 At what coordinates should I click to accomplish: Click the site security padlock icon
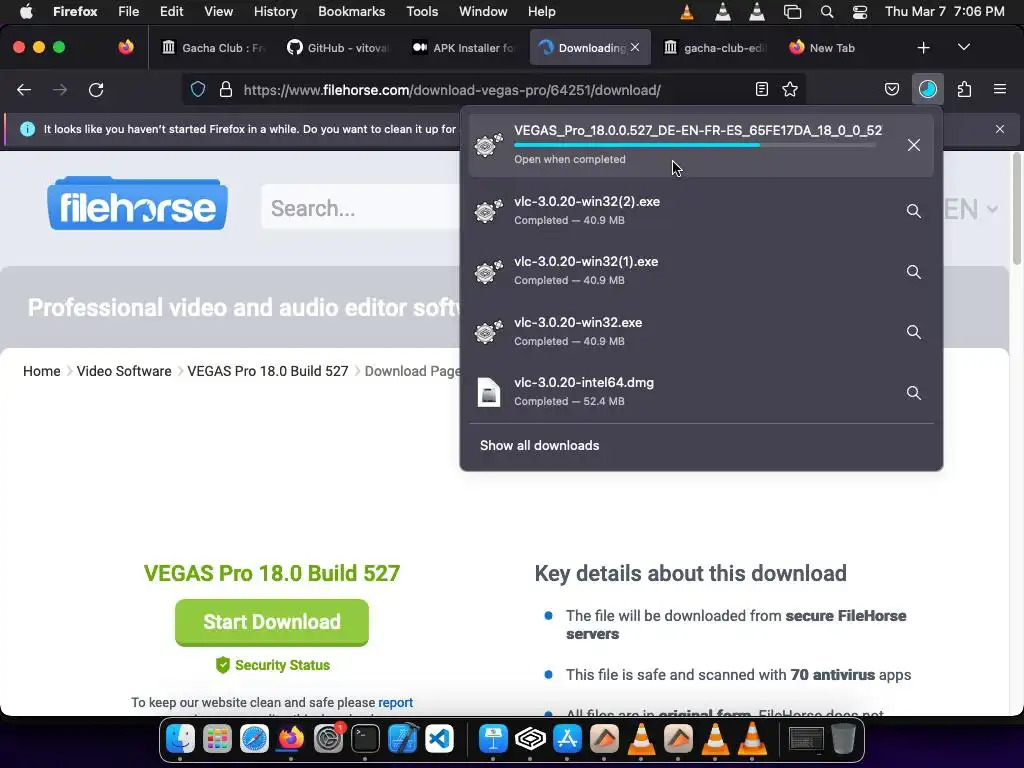[226, 89]
